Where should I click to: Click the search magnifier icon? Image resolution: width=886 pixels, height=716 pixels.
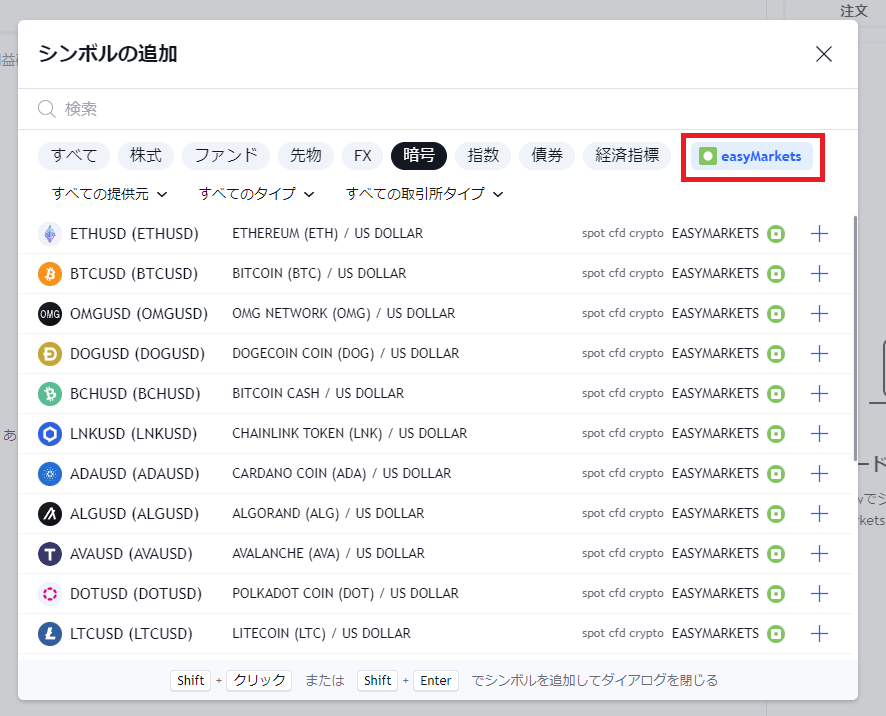(x=47, y=109)
